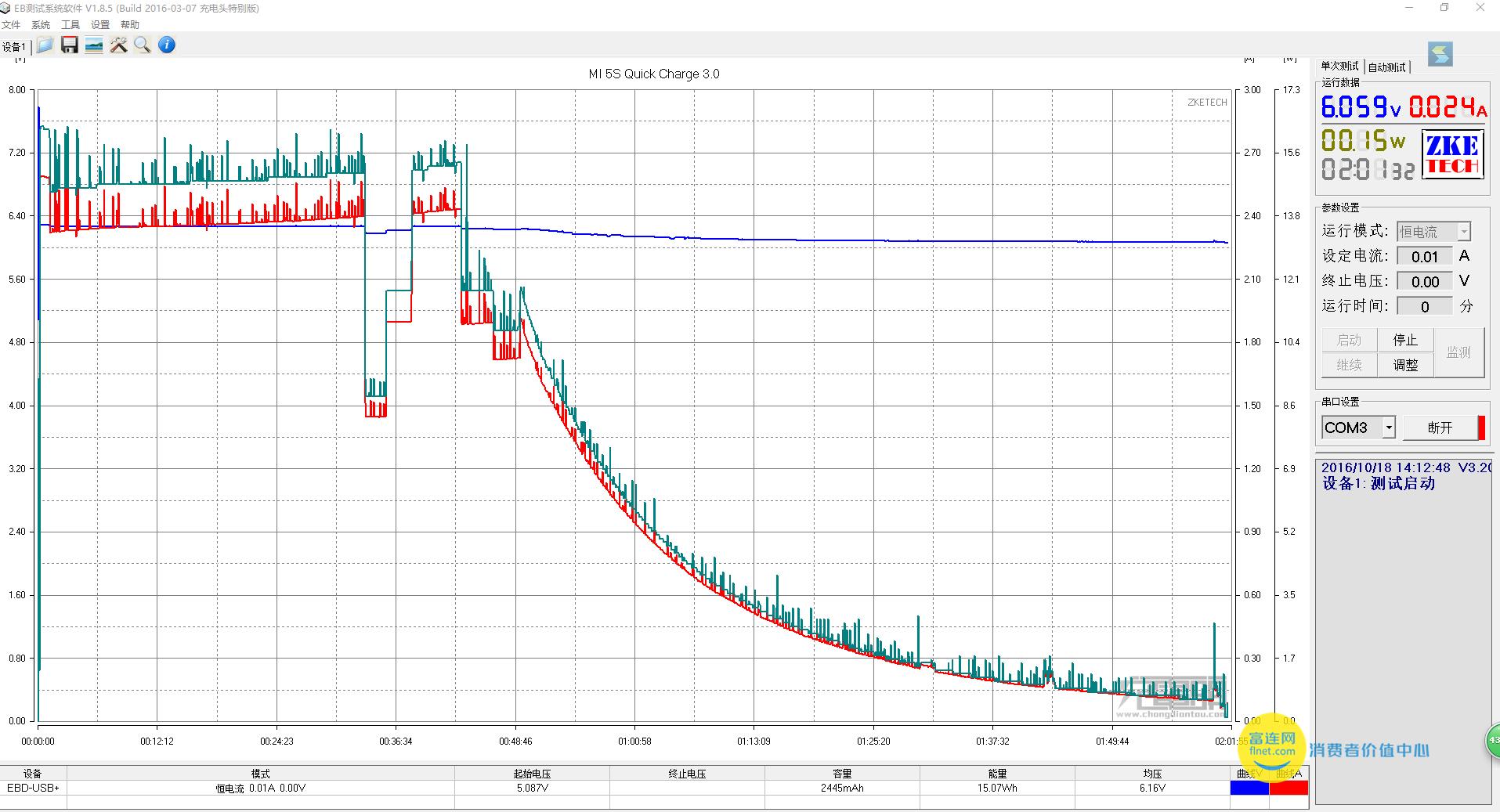
Task: Select the EBD-USB+ device cell
Action: [33, 788]
